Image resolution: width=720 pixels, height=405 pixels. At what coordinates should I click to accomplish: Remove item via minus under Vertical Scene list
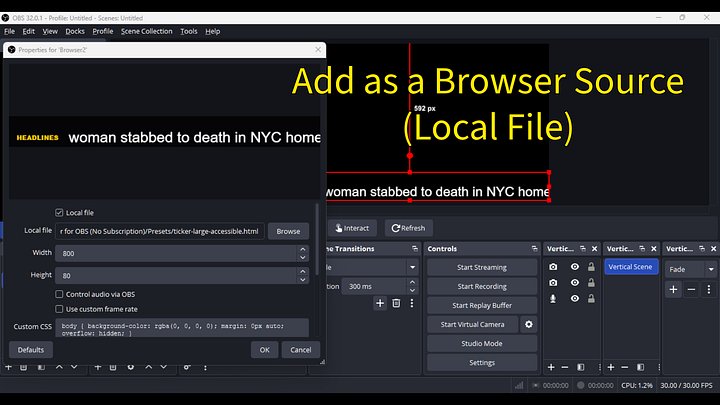[x=624, y=367]
